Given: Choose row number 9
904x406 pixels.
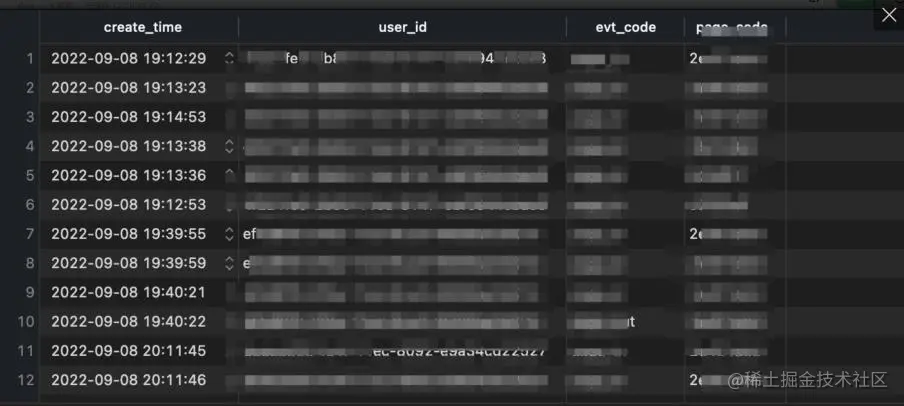Looking at the screenshot, I should [x=30, y=292].
